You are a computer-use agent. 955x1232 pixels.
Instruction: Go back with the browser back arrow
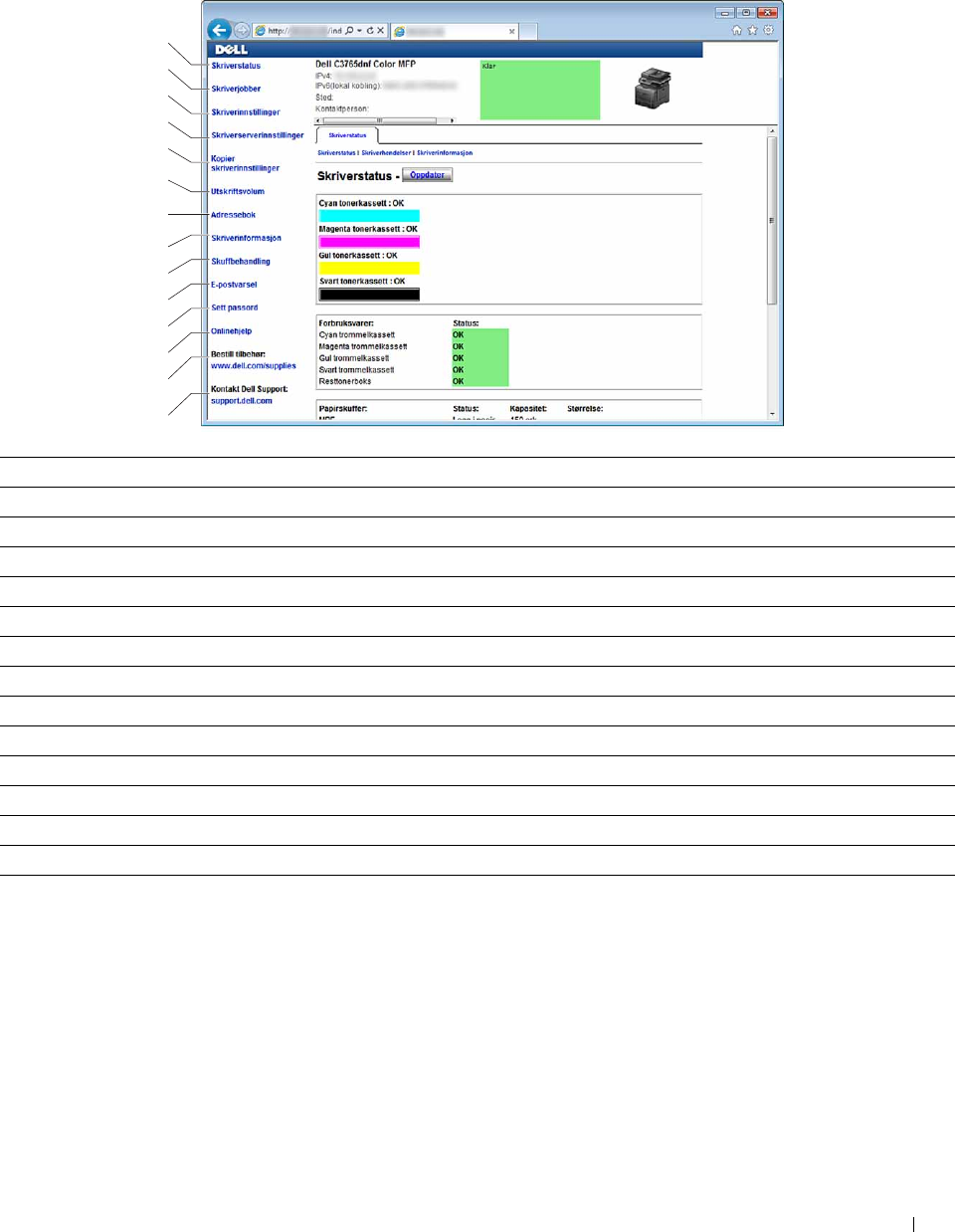219,30
